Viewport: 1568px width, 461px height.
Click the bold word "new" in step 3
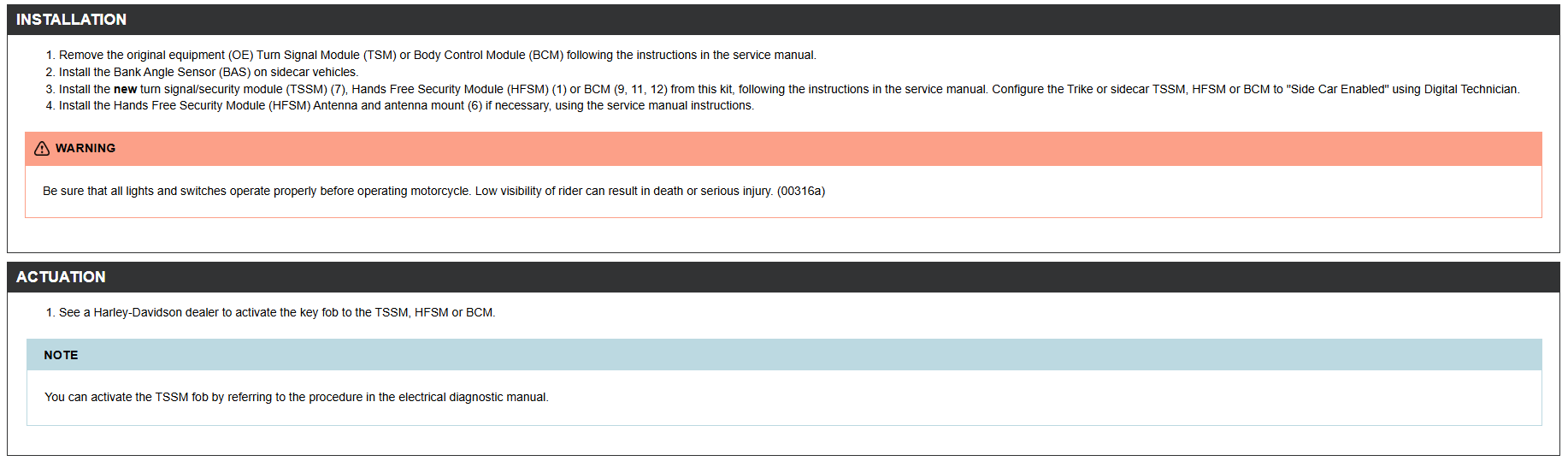coord(125,89)
